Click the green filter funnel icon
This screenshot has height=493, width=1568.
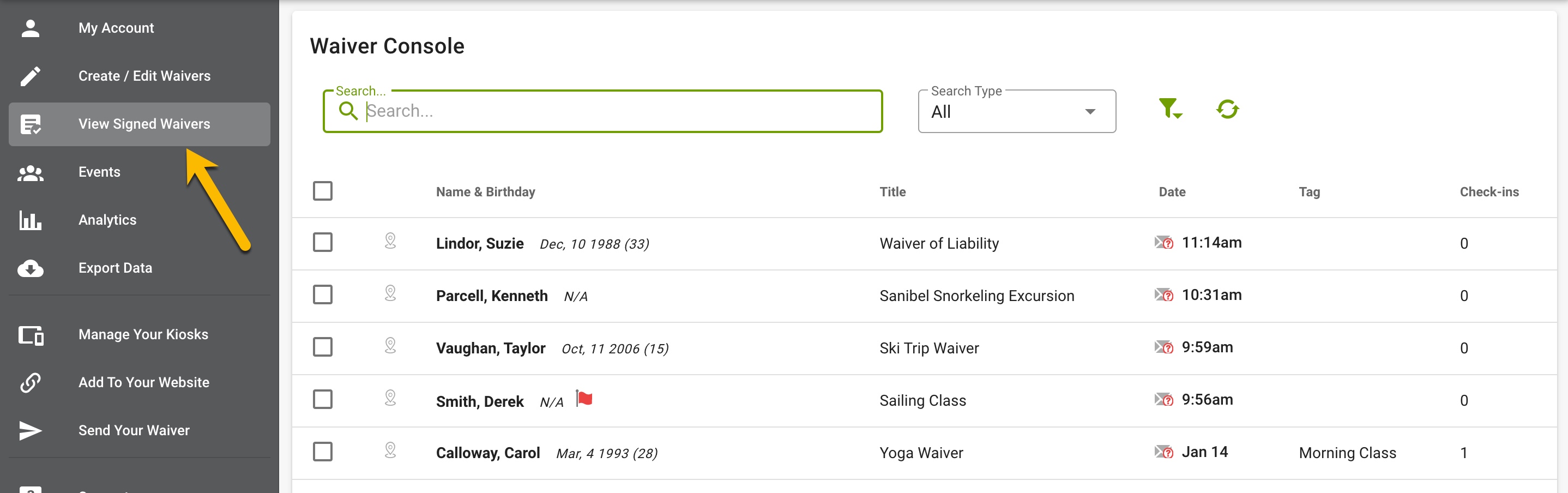(x=1169, y=109)
